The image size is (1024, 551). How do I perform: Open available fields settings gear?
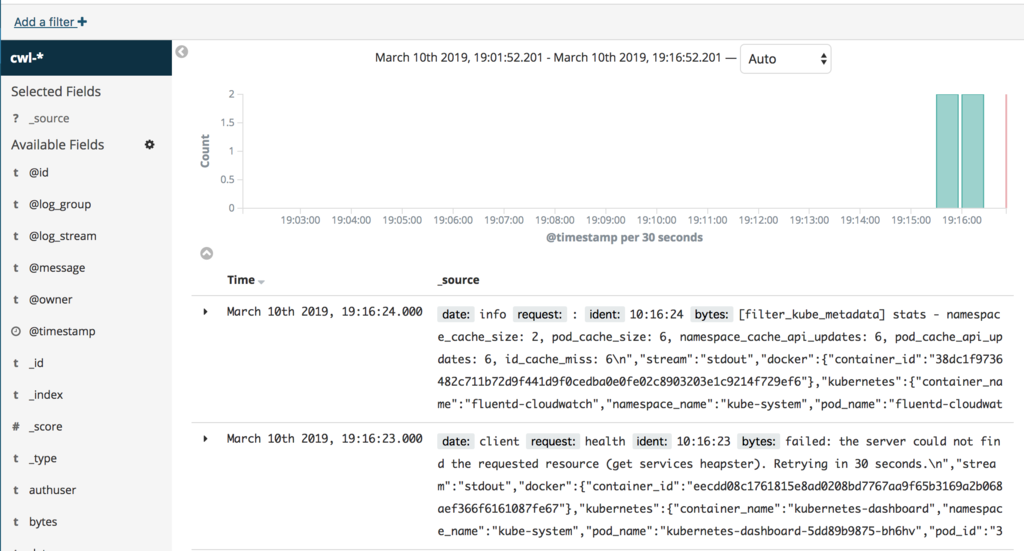click(x=150, y=144)
